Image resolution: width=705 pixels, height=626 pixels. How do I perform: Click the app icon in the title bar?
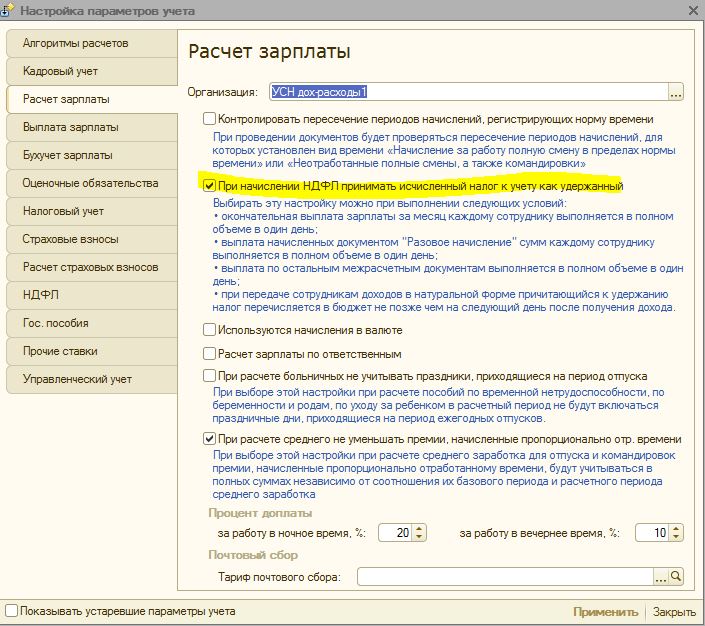[x=11, y=11]
